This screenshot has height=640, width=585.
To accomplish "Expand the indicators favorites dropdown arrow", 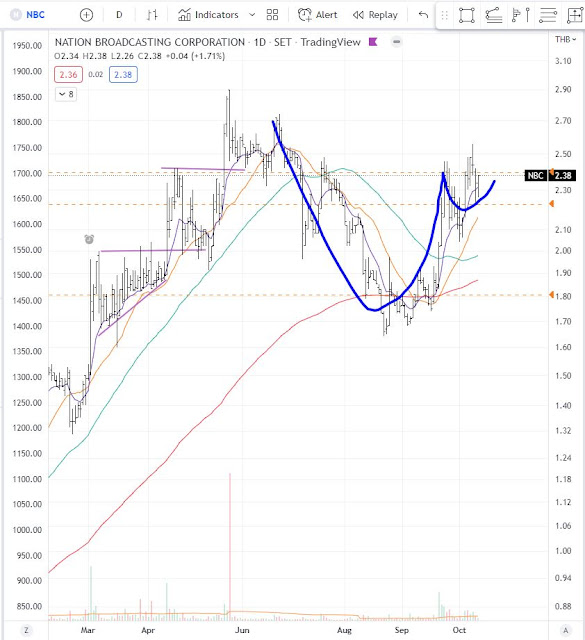I will (x=252, y=15).
